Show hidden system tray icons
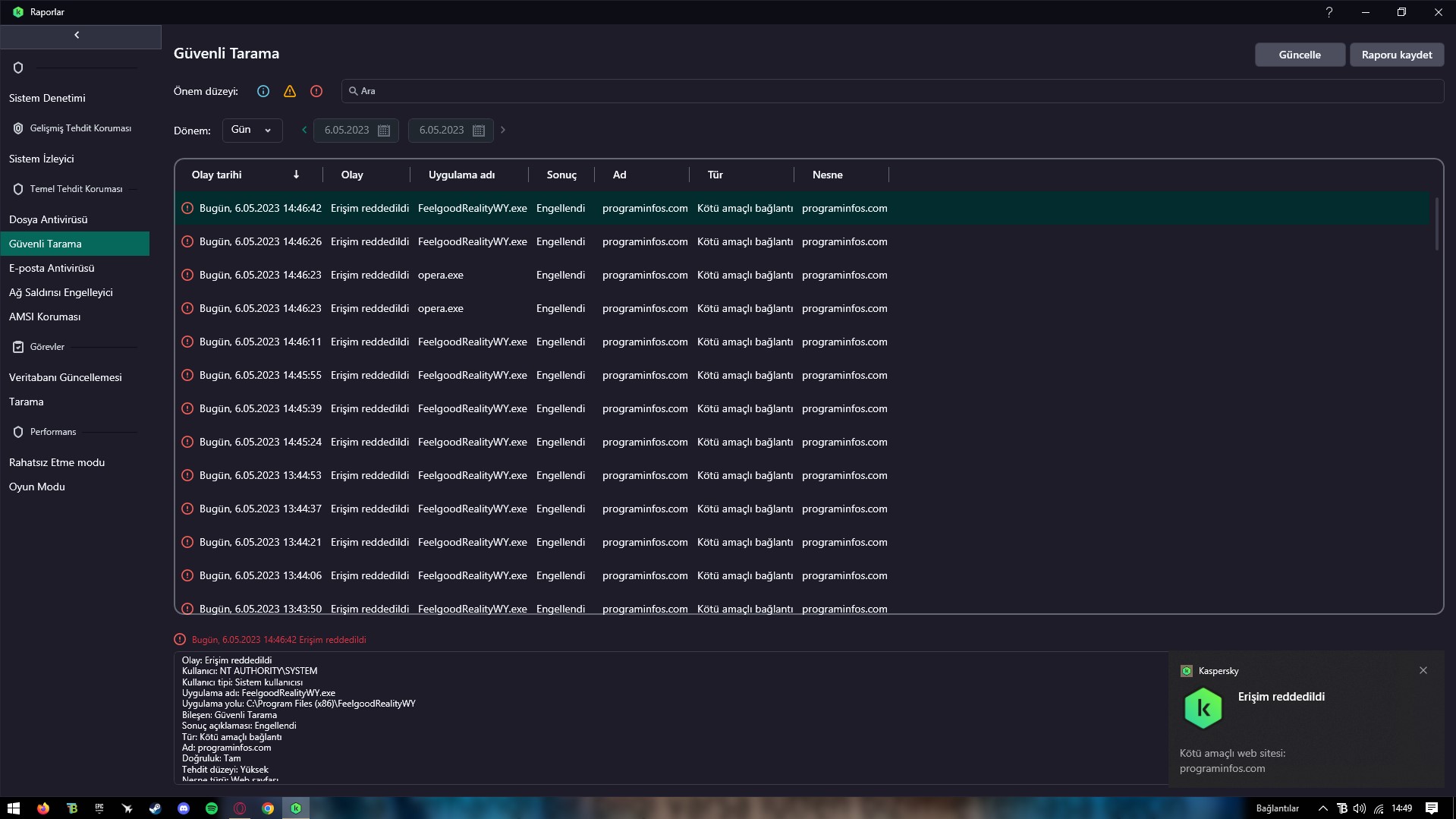This screenshot has width=1456, height=819. tap(1322, 808)
